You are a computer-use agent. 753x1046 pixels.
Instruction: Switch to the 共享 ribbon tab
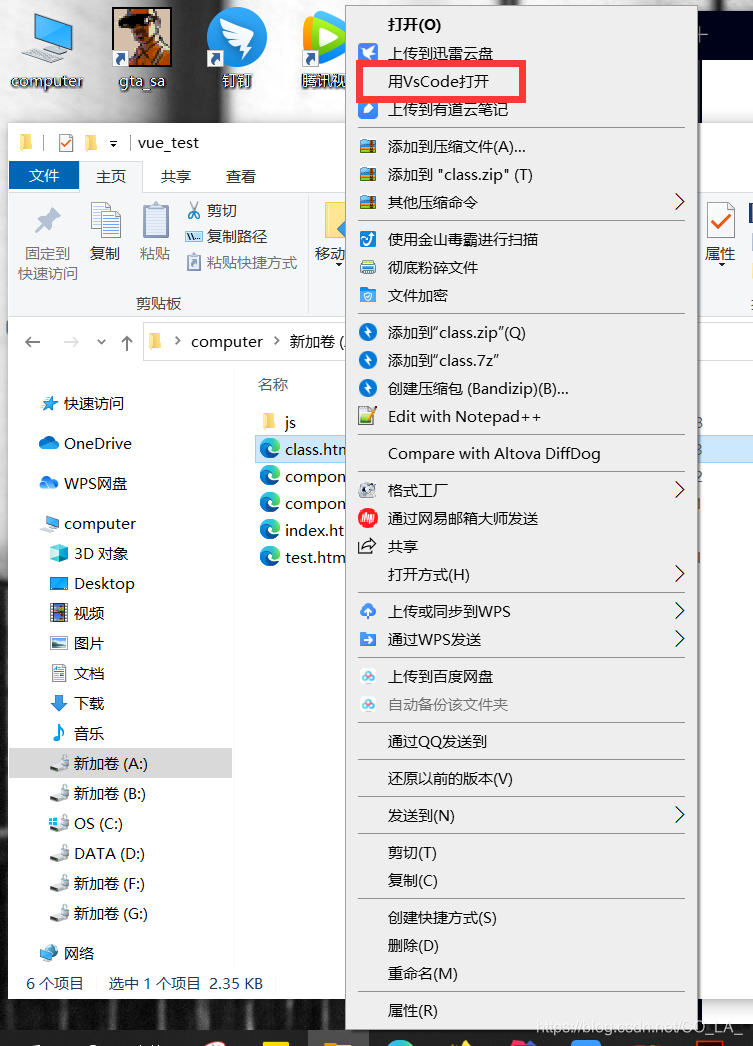[x=176, y=177]
